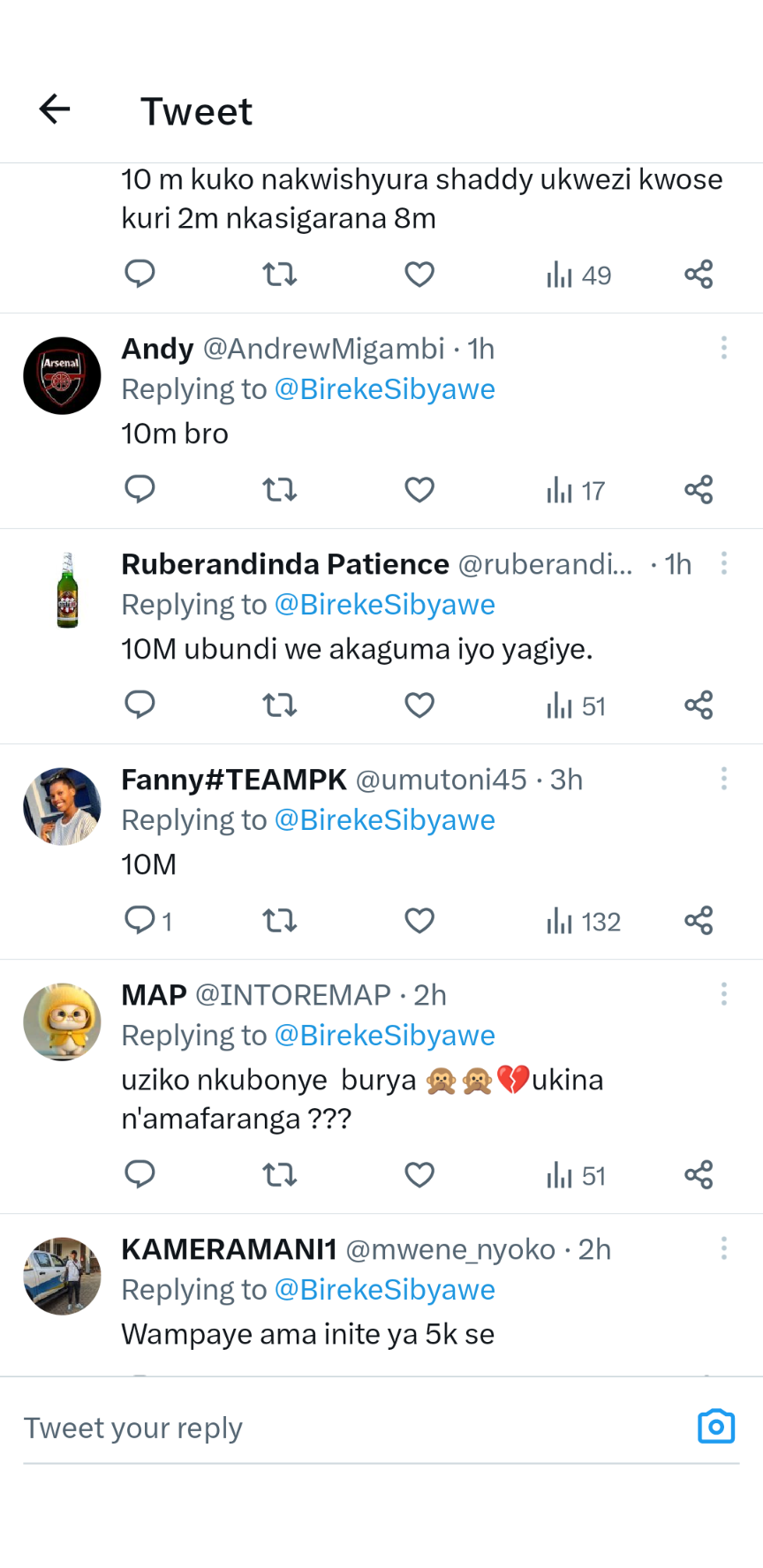Like Ruberandinda Patience's reply
Image resolution: width=763 pixels, height=1568 pixels.
419,705
